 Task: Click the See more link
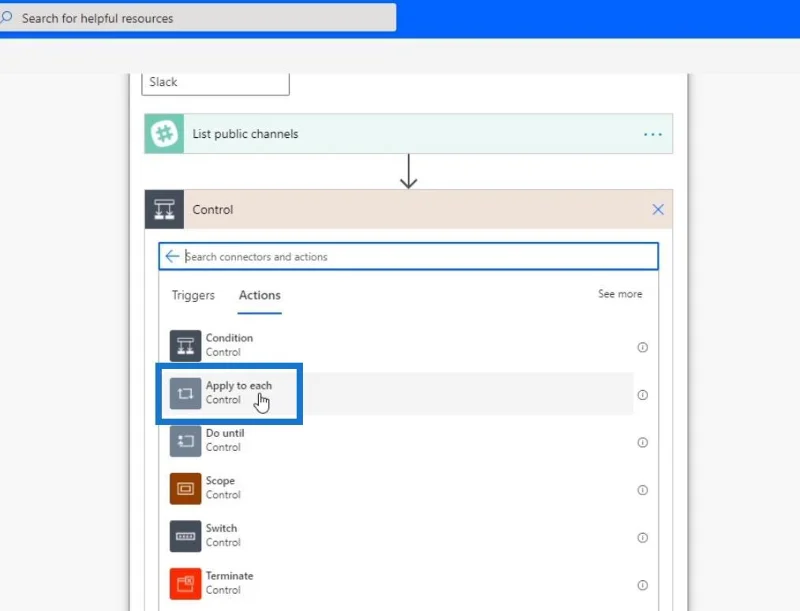click(620, 294)
